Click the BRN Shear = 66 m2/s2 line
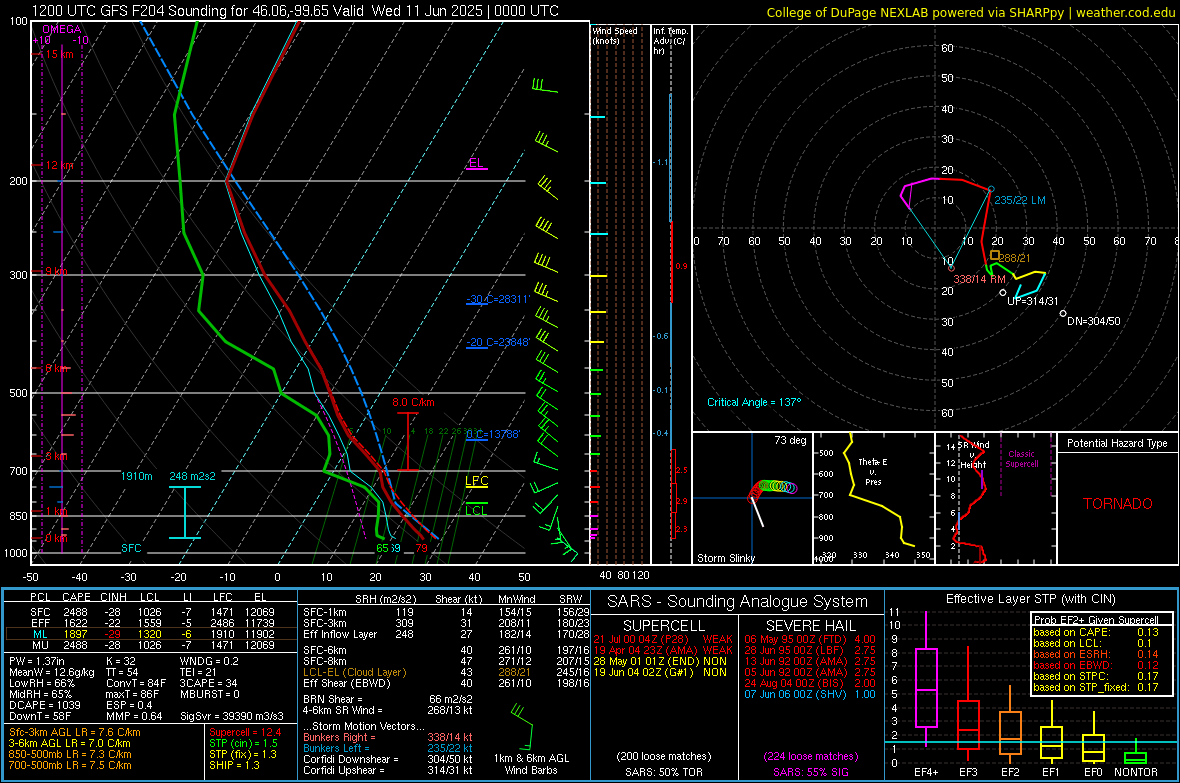 pyautogui.click(x=388, y=699)
